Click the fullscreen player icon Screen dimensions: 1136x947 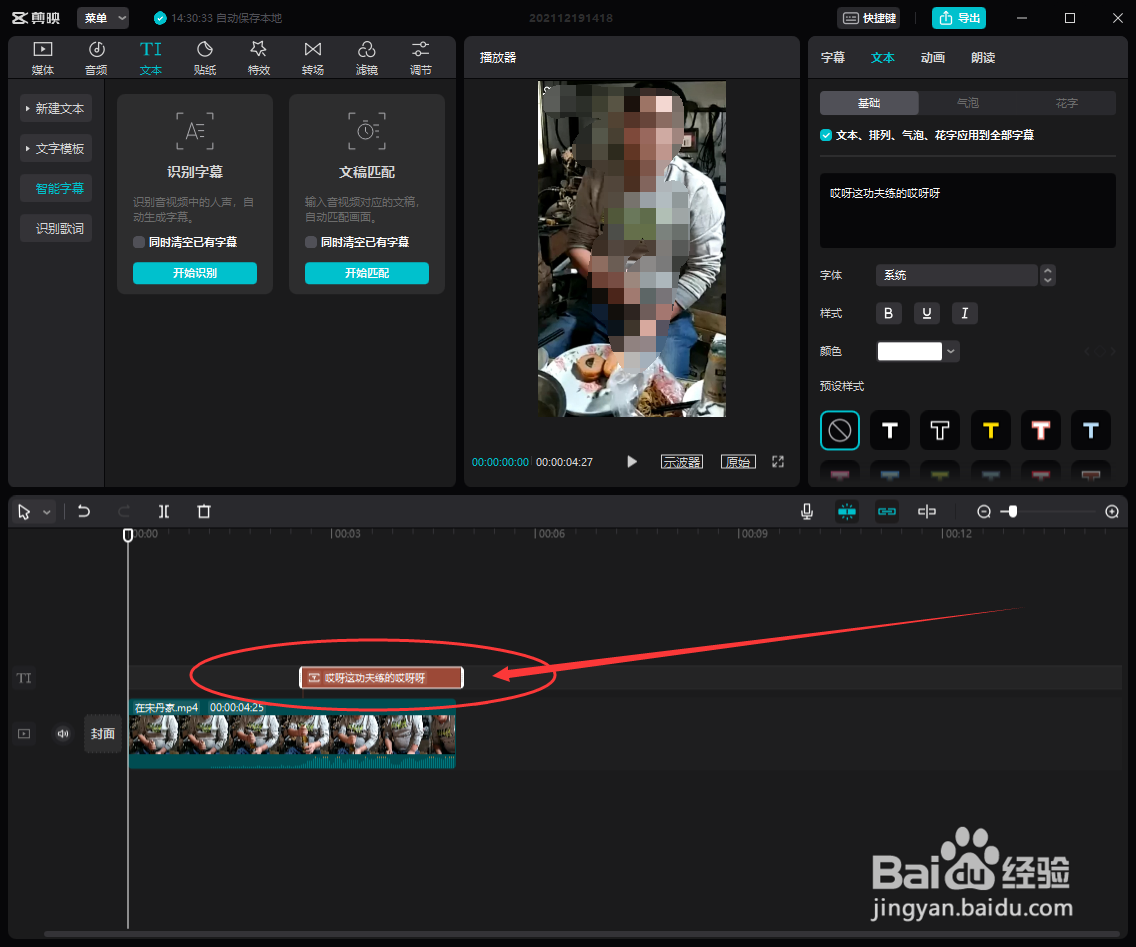pyautogui.click(x=778, y=462)
